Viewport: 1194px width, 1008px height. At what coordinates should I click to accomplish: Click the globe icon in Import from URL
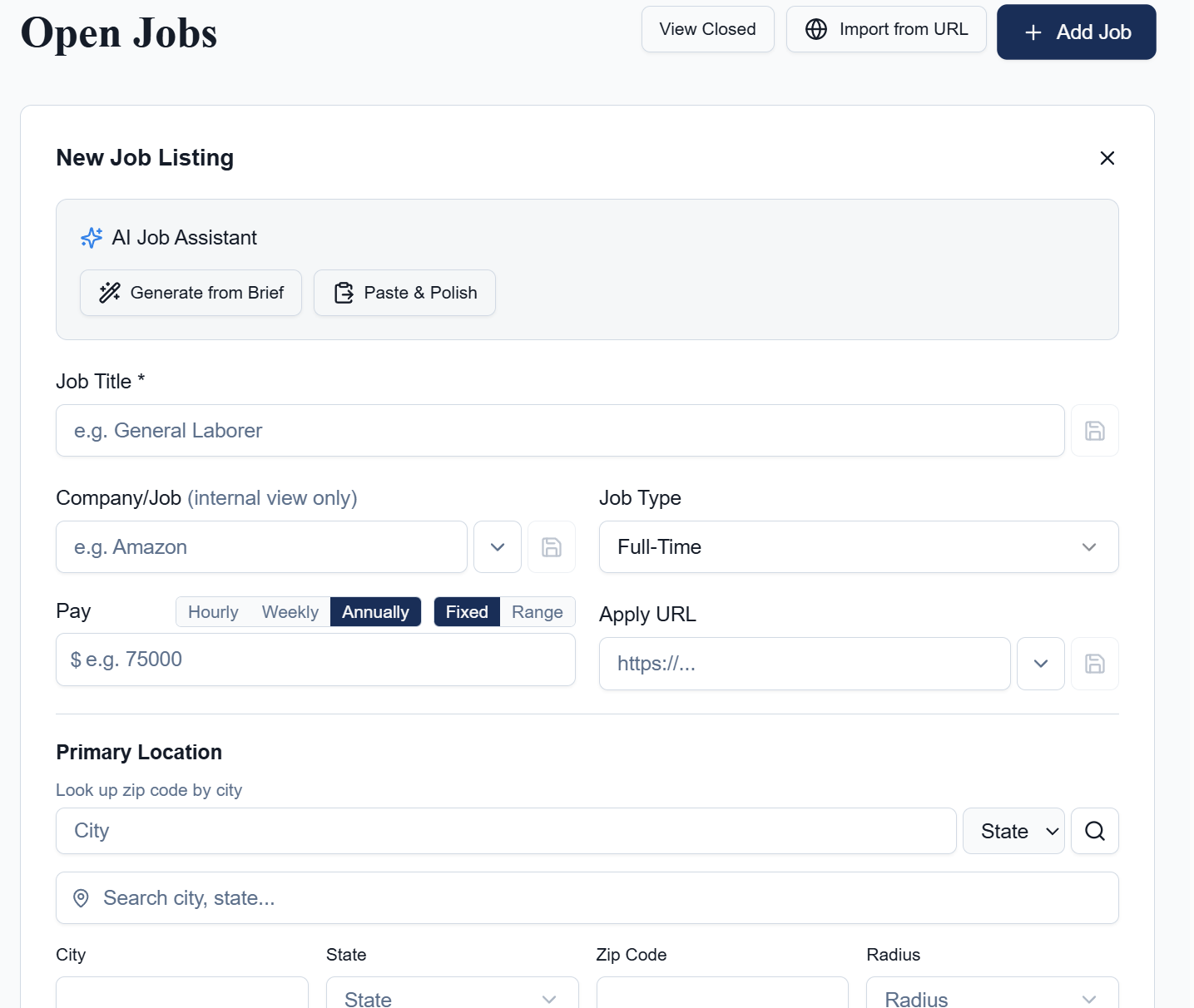816,29
